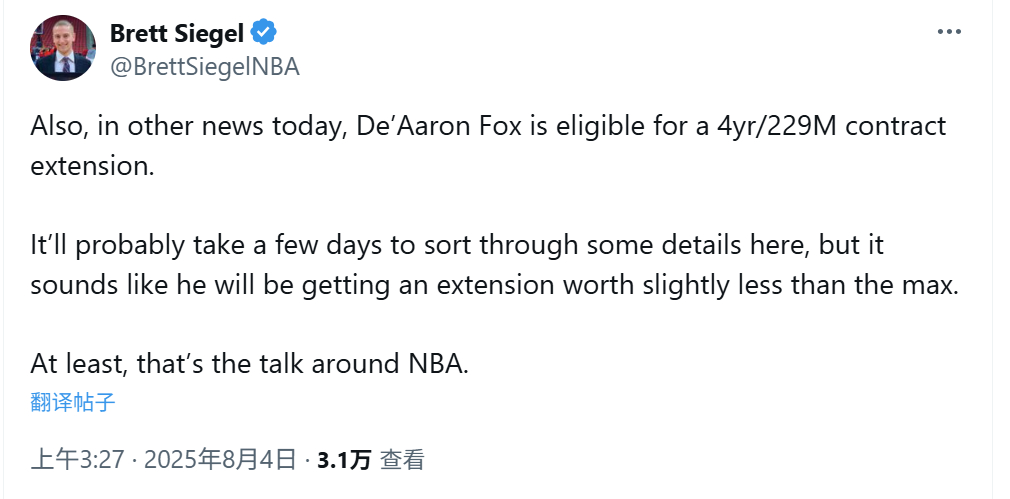Click the phrase "slightly less than the max"
This screenshot has height=499, width=1010.
point(799,285)
